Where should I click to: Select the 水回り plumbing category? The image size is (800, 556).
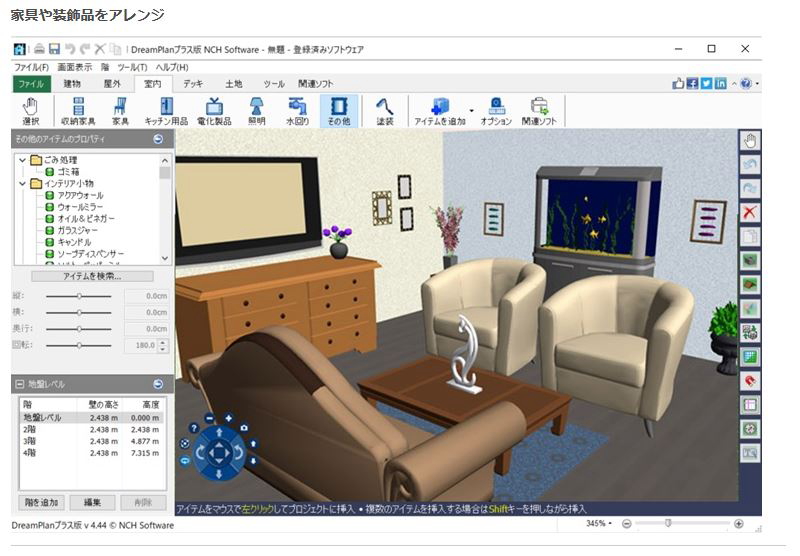297,111
